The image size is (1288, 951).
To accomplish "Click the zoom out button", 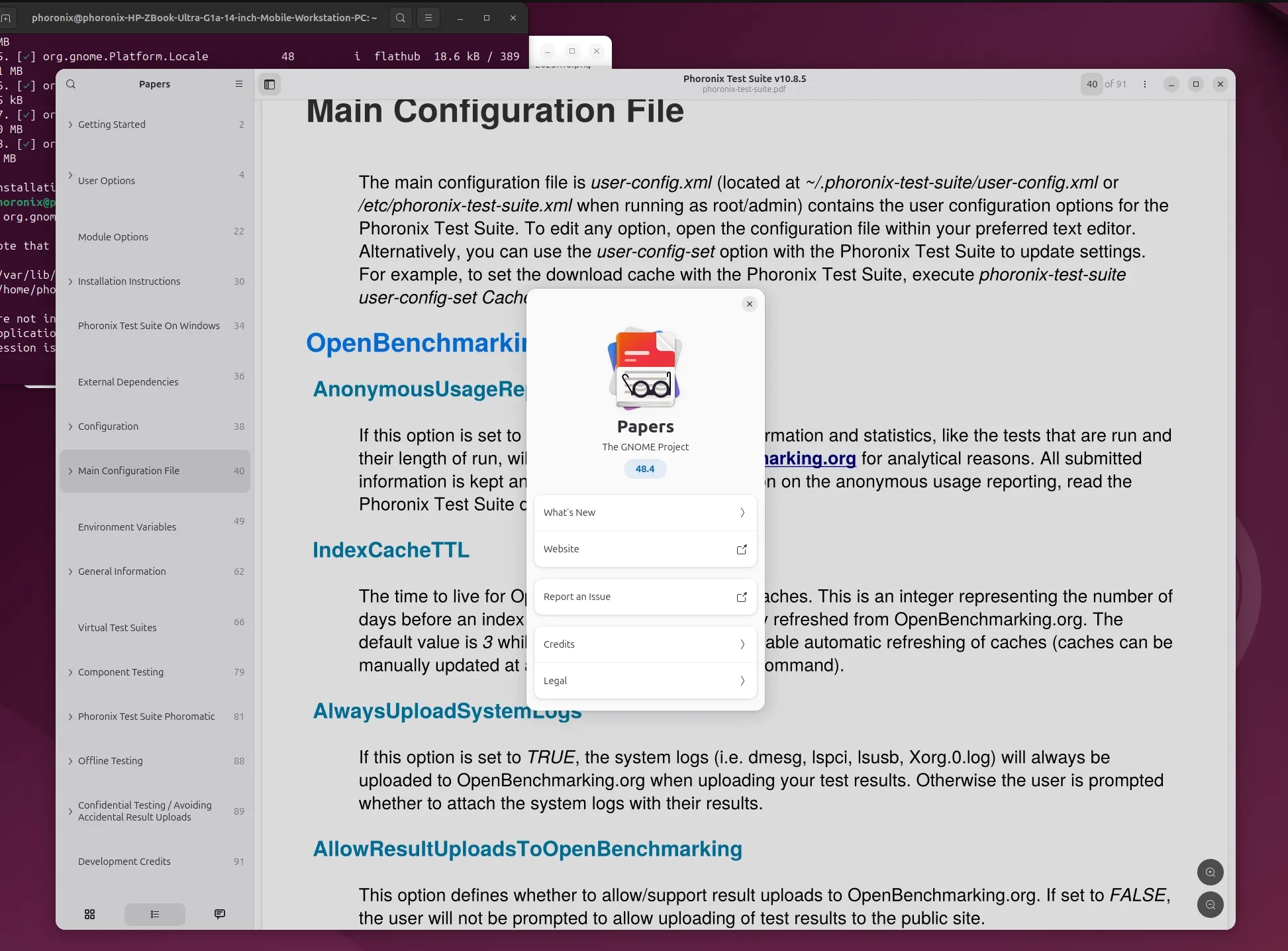I will pyautogui.click(x=1210, y=905).
